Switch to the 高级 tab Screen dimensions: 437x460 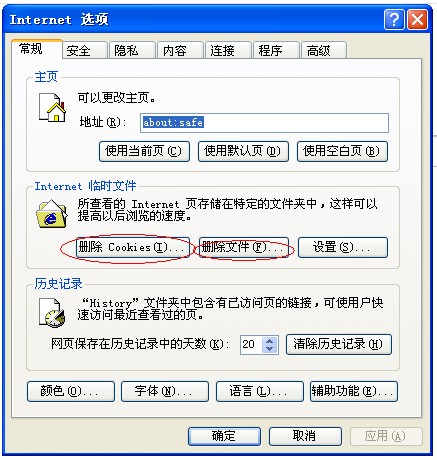tap(318, 51)
